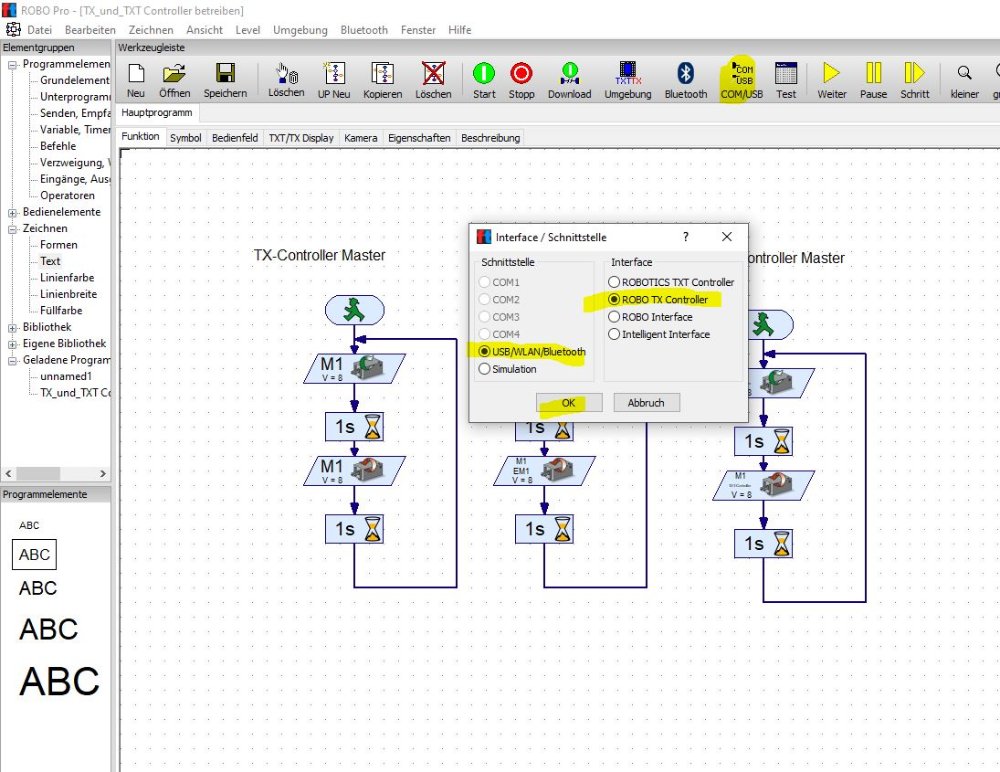Confirm the interface dialog with OK
This screenshot has width=1000, height=772.
pyautogui.click(x=569, y=403)
